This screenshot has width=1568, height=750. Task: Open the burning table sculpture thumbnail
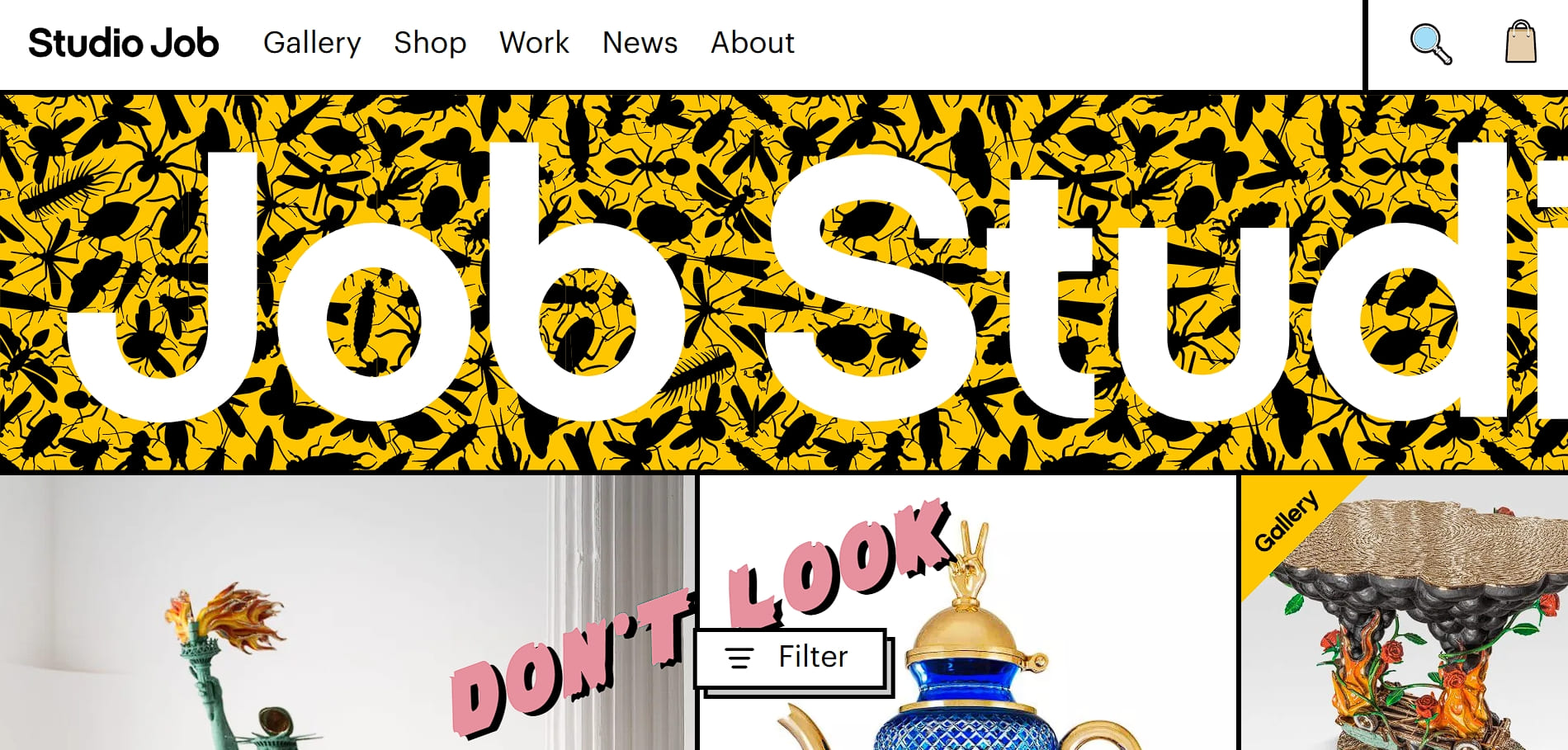point(1405,612)
